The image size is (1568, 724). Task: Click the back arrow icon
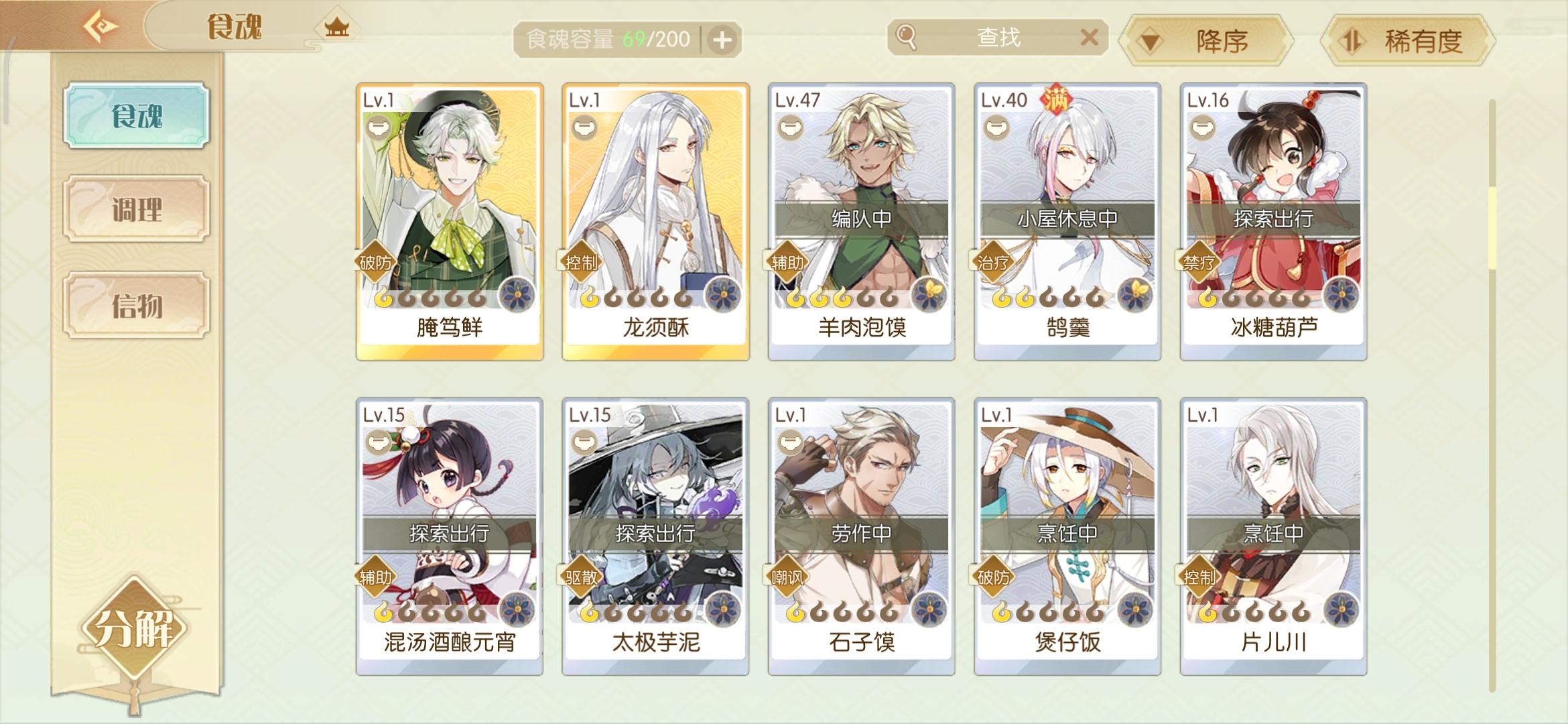click(x=101, y=27)
